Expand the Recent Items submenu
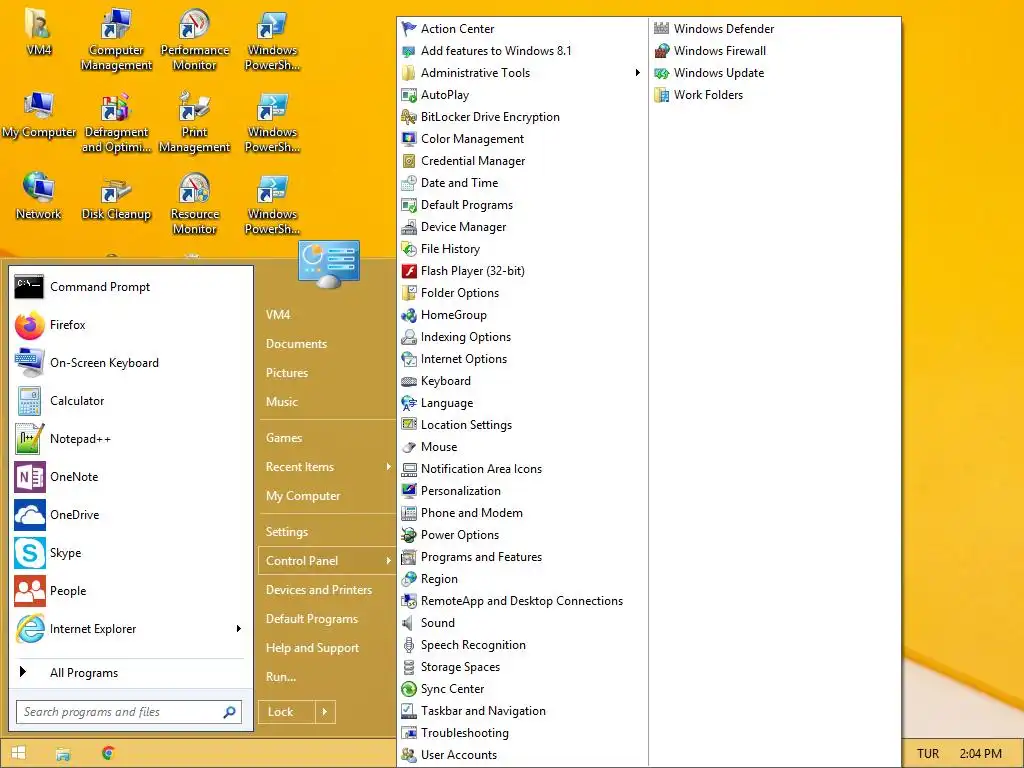The height and width of the screenshot is (768, 1024). [327, 467]
